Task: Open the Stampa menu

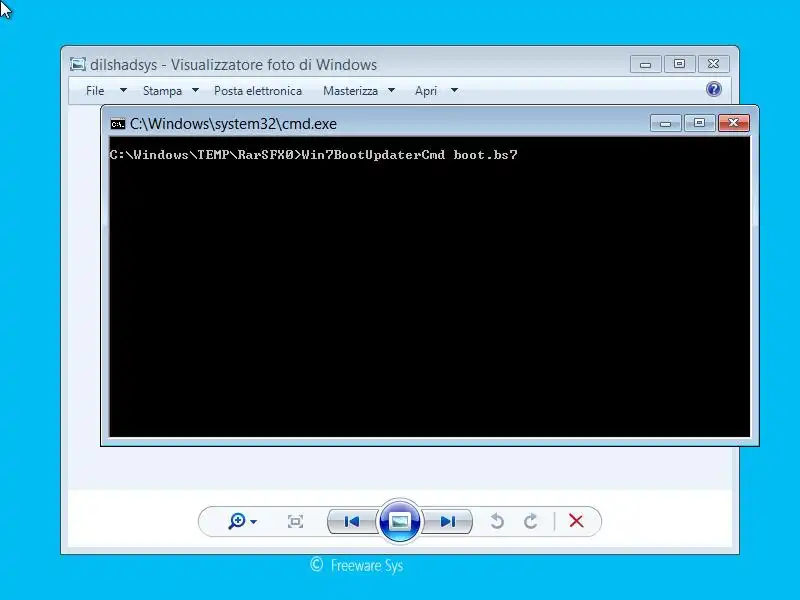Action: pyautogui.click(x=162, y=91)
